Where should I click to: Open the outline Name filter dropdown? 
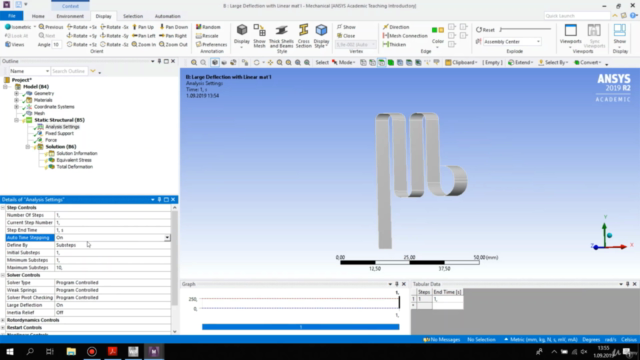[x=47, y=71]
